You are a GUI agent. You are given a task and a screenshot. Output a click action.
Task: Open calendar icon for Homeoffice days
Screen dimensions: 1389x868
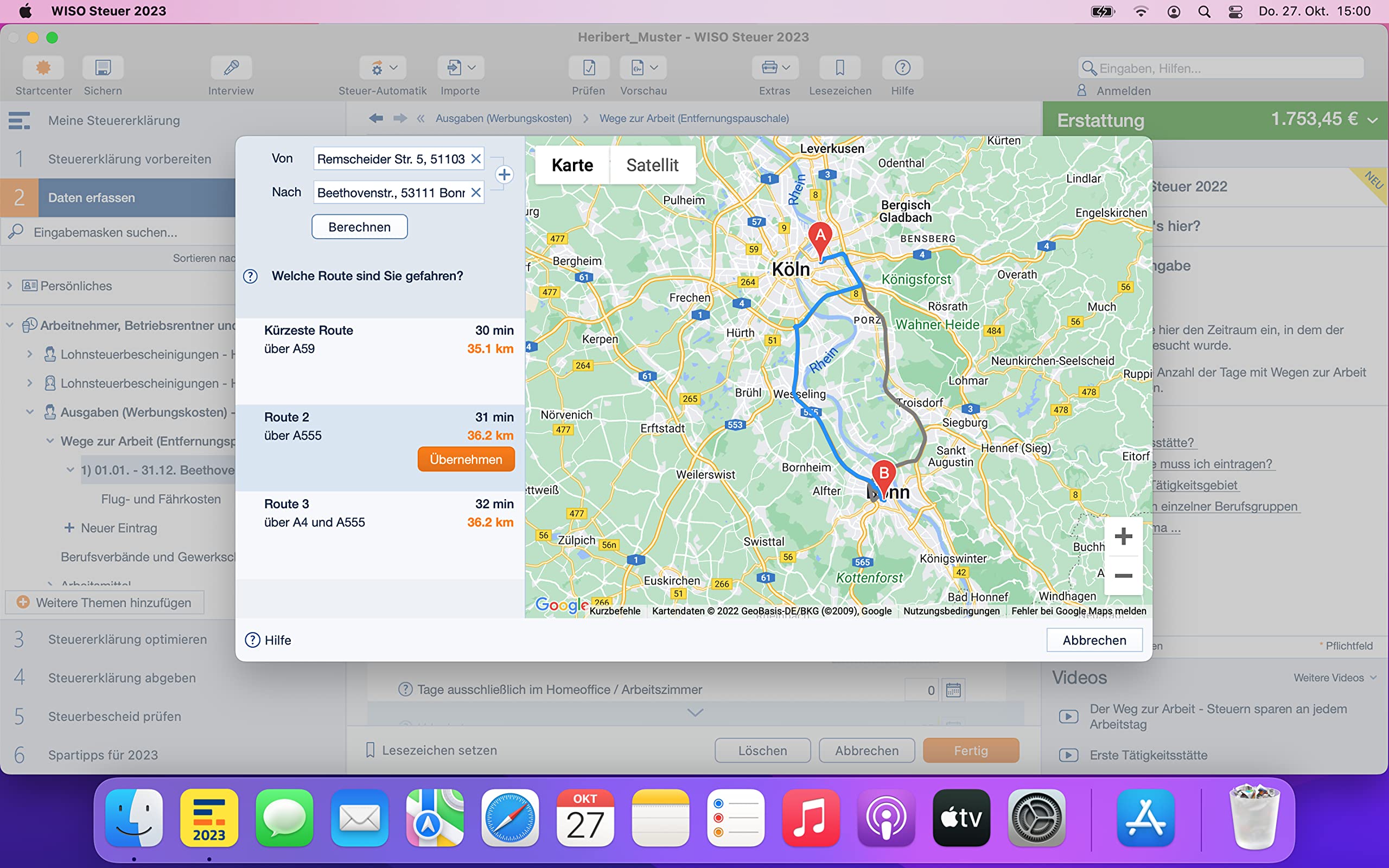click(953, 690)
